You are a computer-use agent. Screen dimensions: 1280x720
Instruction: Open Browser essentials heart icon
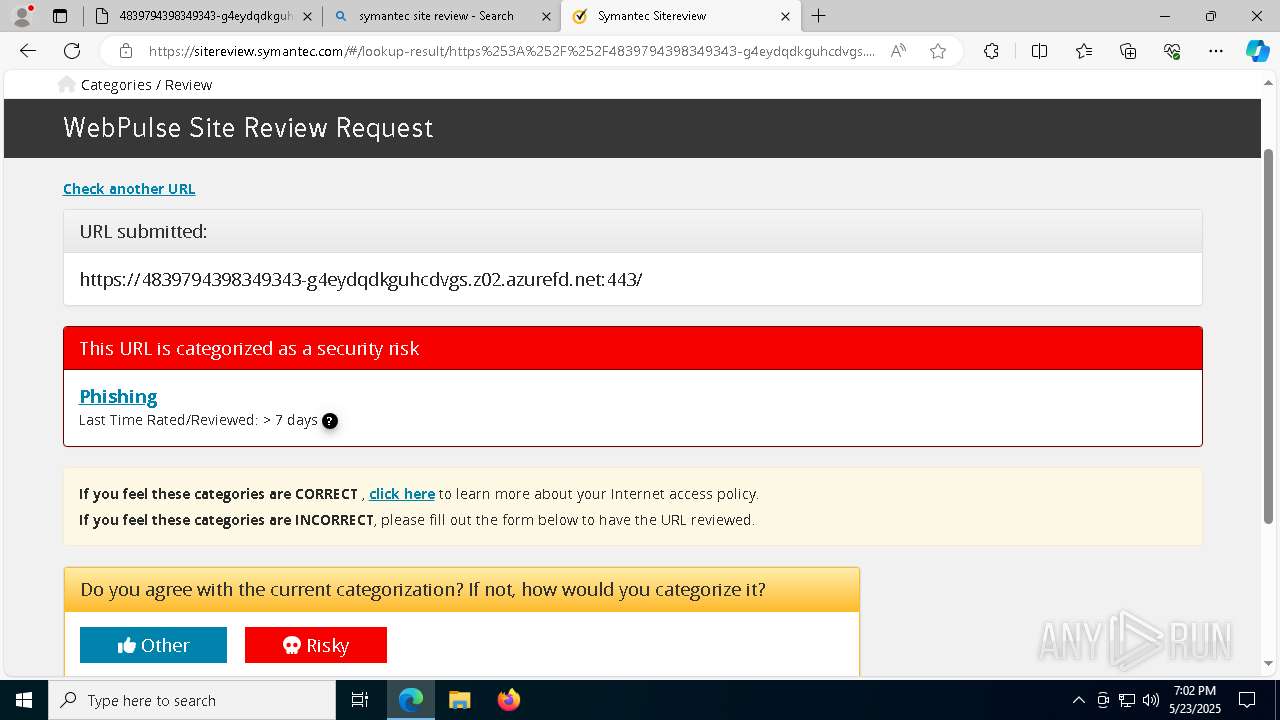click(1172, 51)
